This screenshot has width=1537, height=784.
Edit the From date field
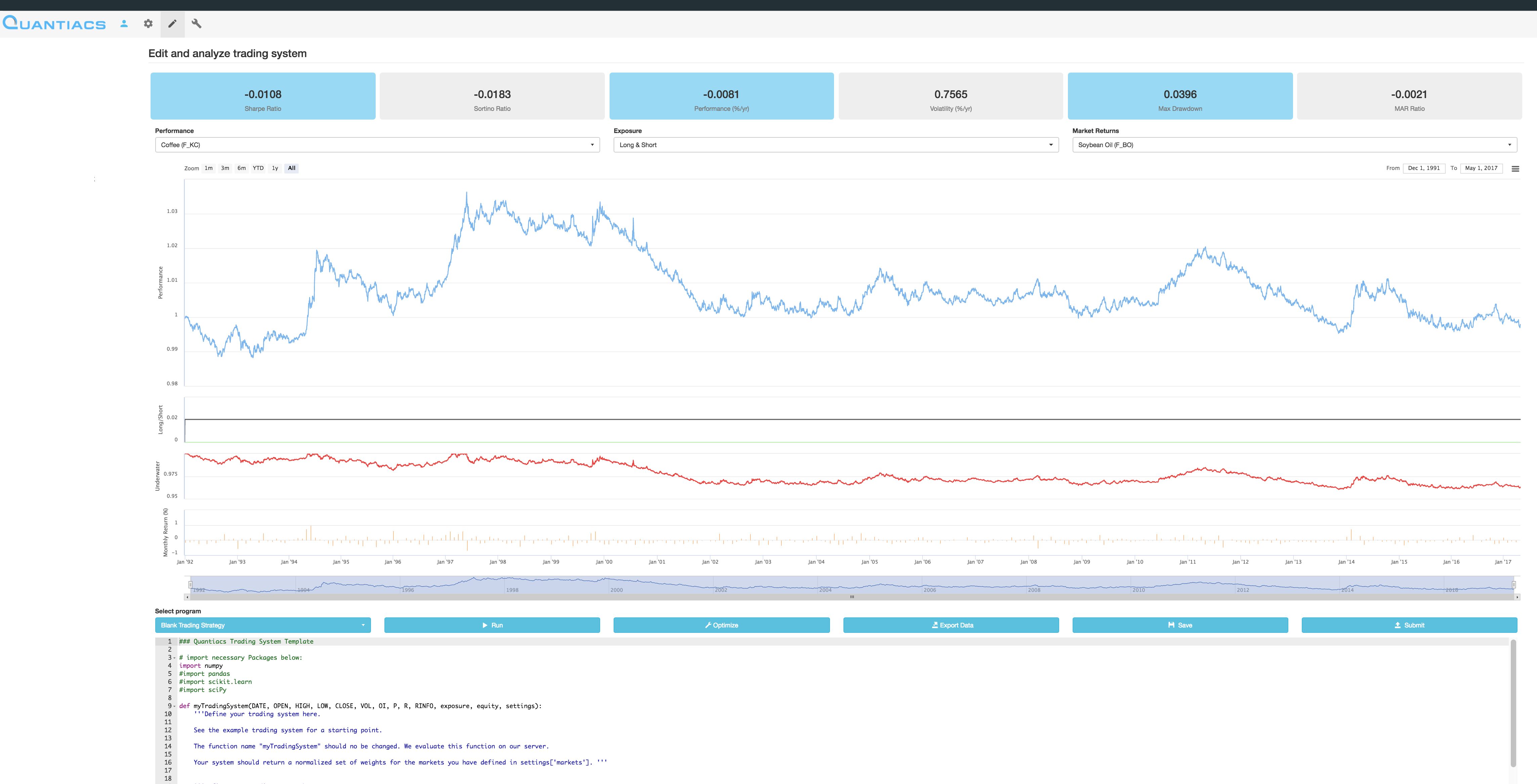(x=1424, y=168)
